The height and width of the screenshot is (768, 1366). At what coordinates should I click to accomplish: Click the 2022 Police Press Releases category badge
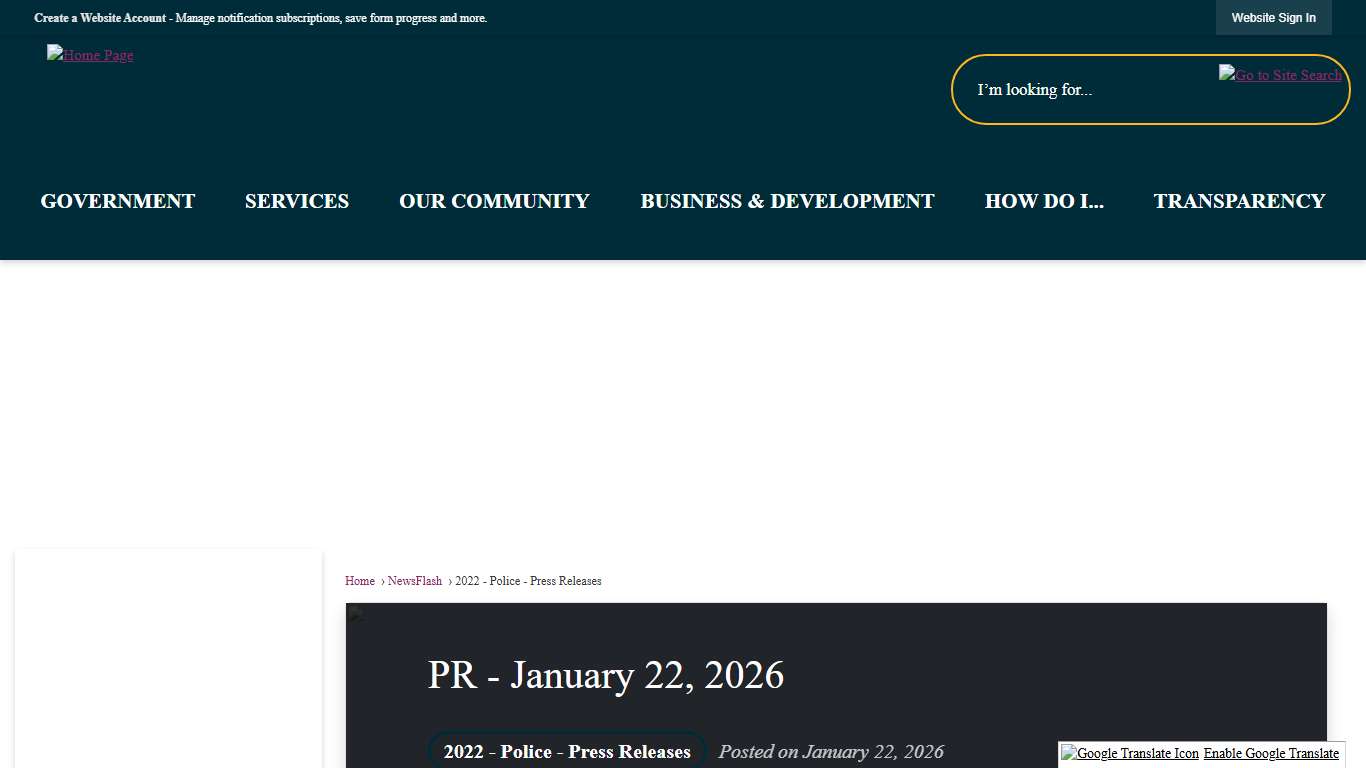[x=567, y=752]
